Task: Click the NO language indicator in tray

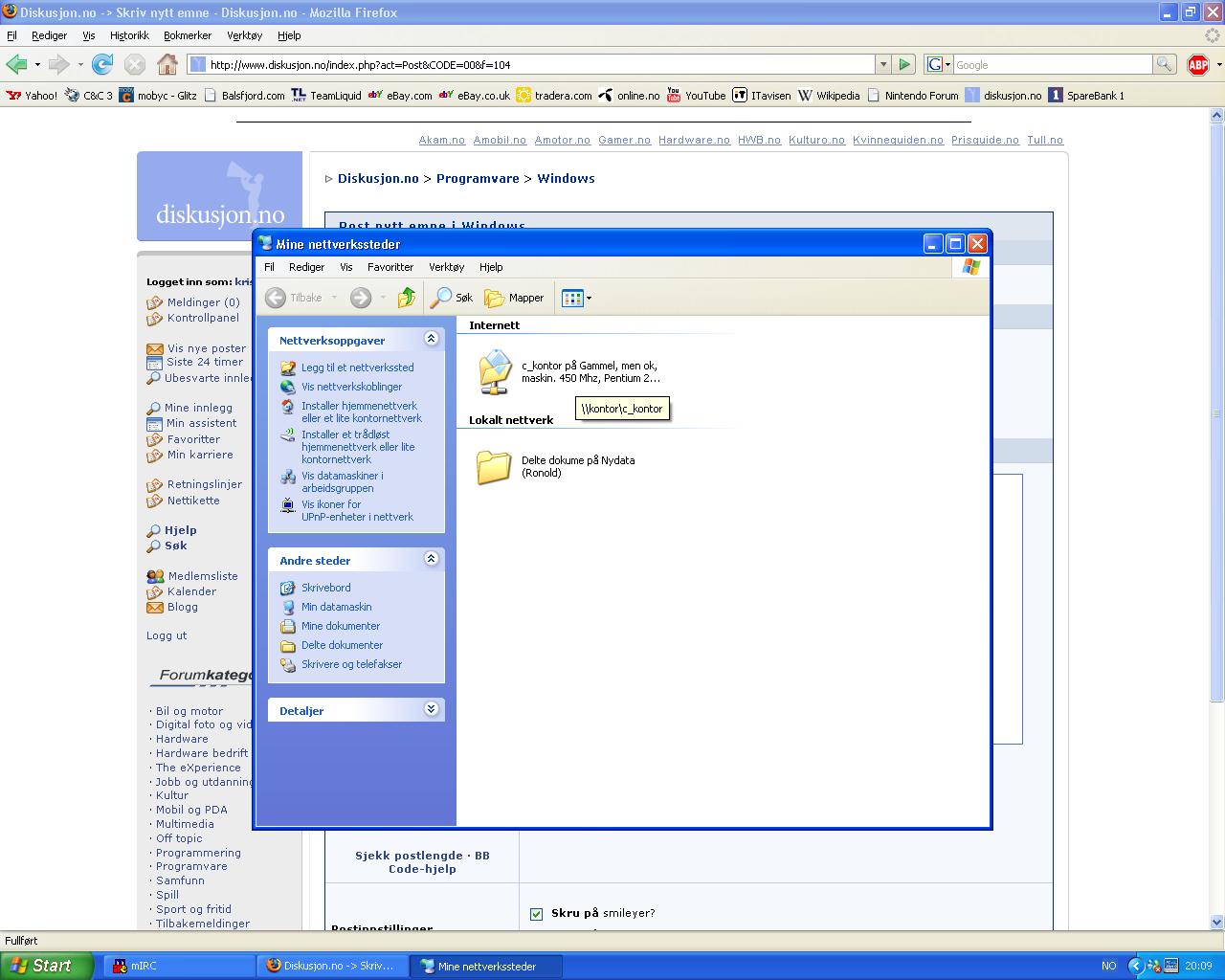Action: click(x=1108, y=966)
